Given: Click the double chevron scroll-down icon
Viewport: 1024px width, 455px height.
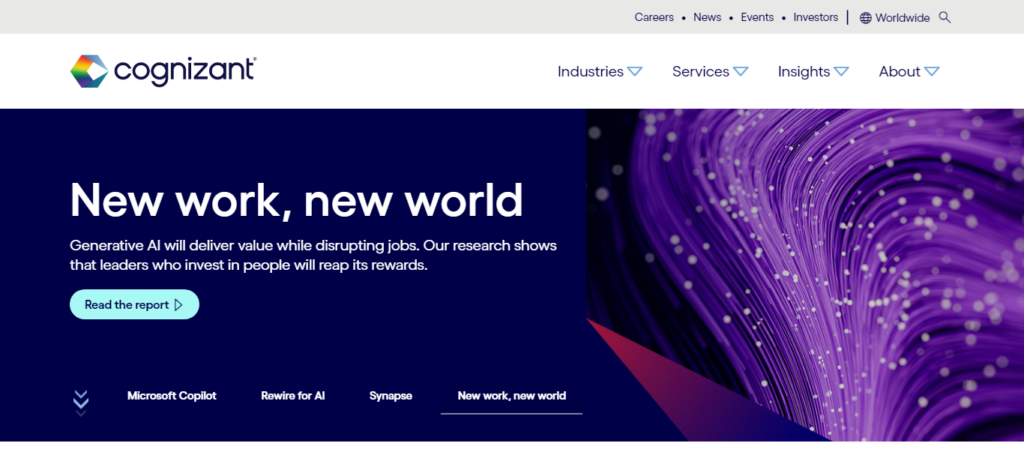Looking at the screenshot, I should coord(81,401).
